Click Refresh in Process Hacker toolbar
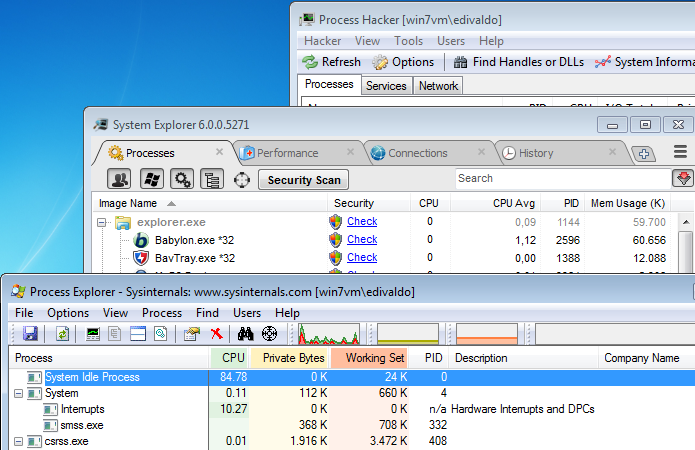This screenshot has height=450, width=695. click(x=332, y=62)
